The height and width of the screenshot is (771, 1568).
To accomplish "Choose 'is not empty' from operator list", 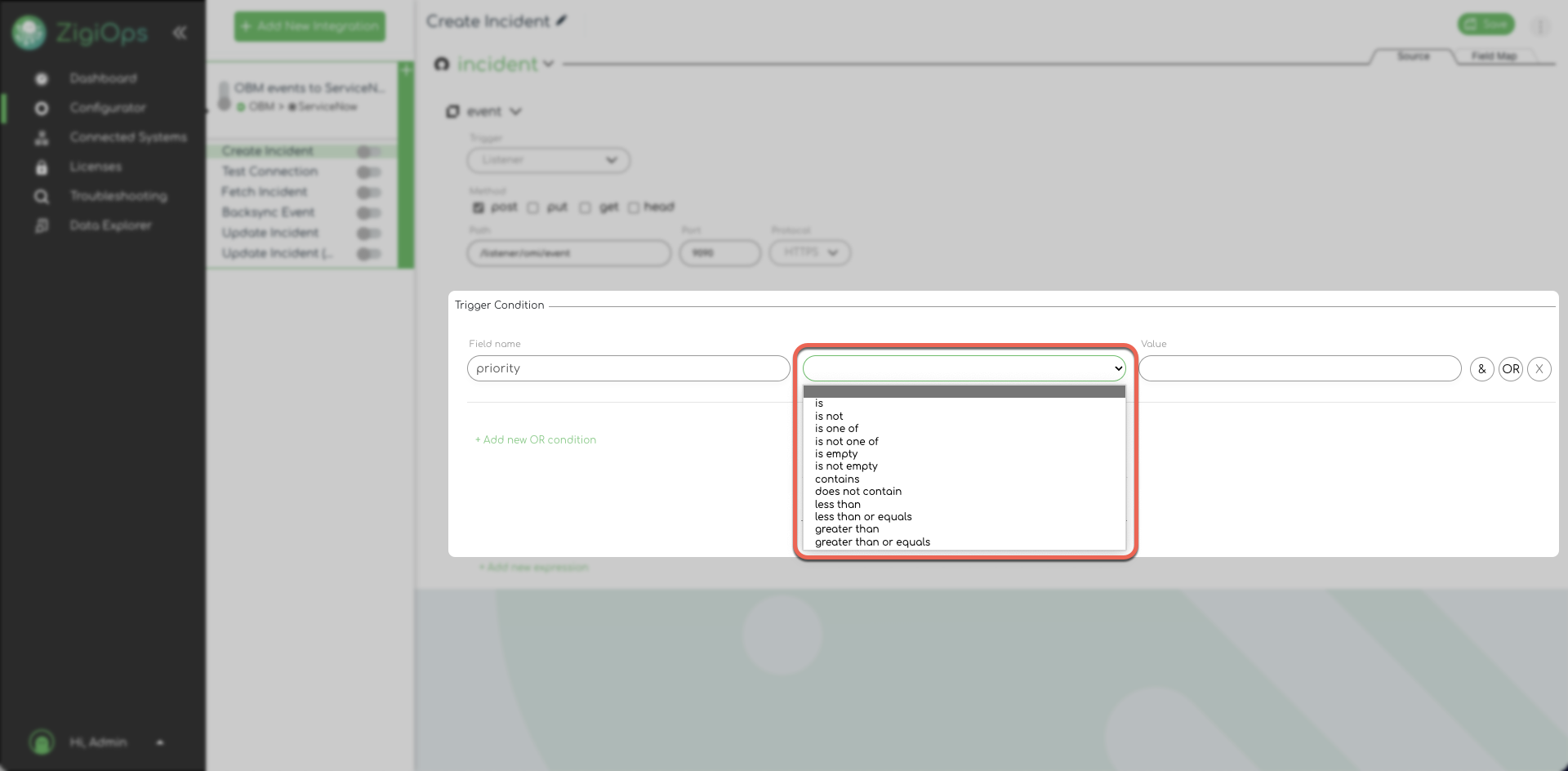I will tap(846, 466).
